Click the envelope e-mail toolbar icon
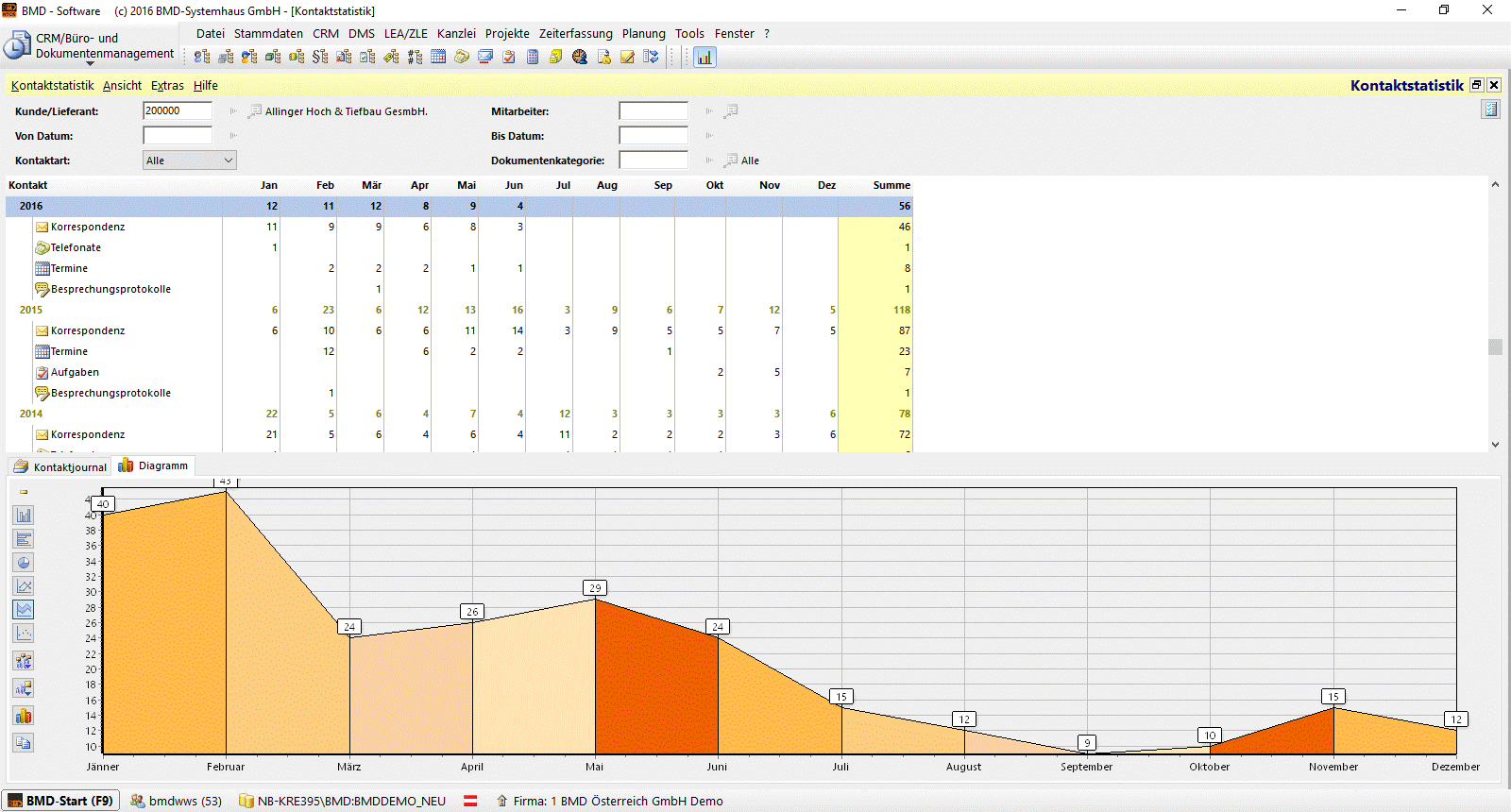The image size is (1511, 812). [x=485, y=57]
